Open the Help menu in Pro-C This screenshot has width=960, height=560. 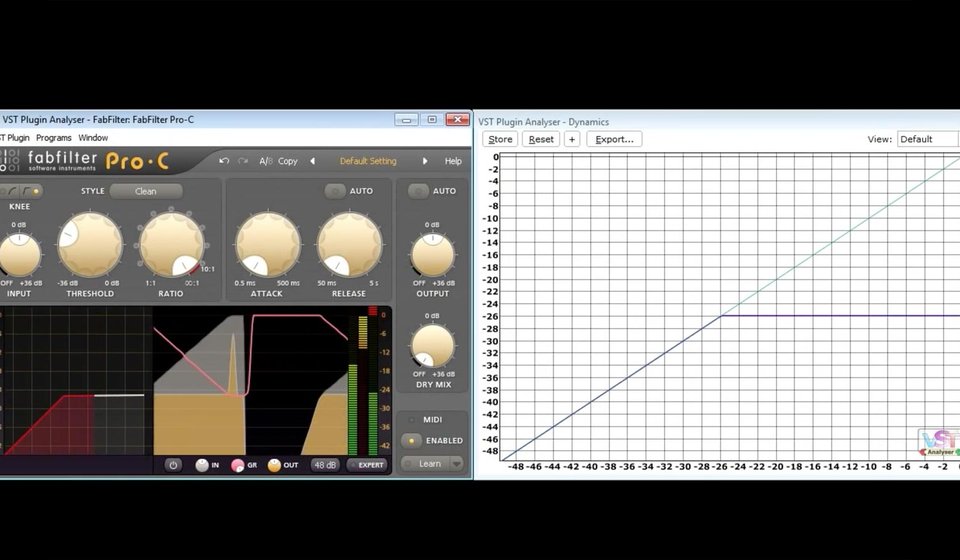pos(453,161)
